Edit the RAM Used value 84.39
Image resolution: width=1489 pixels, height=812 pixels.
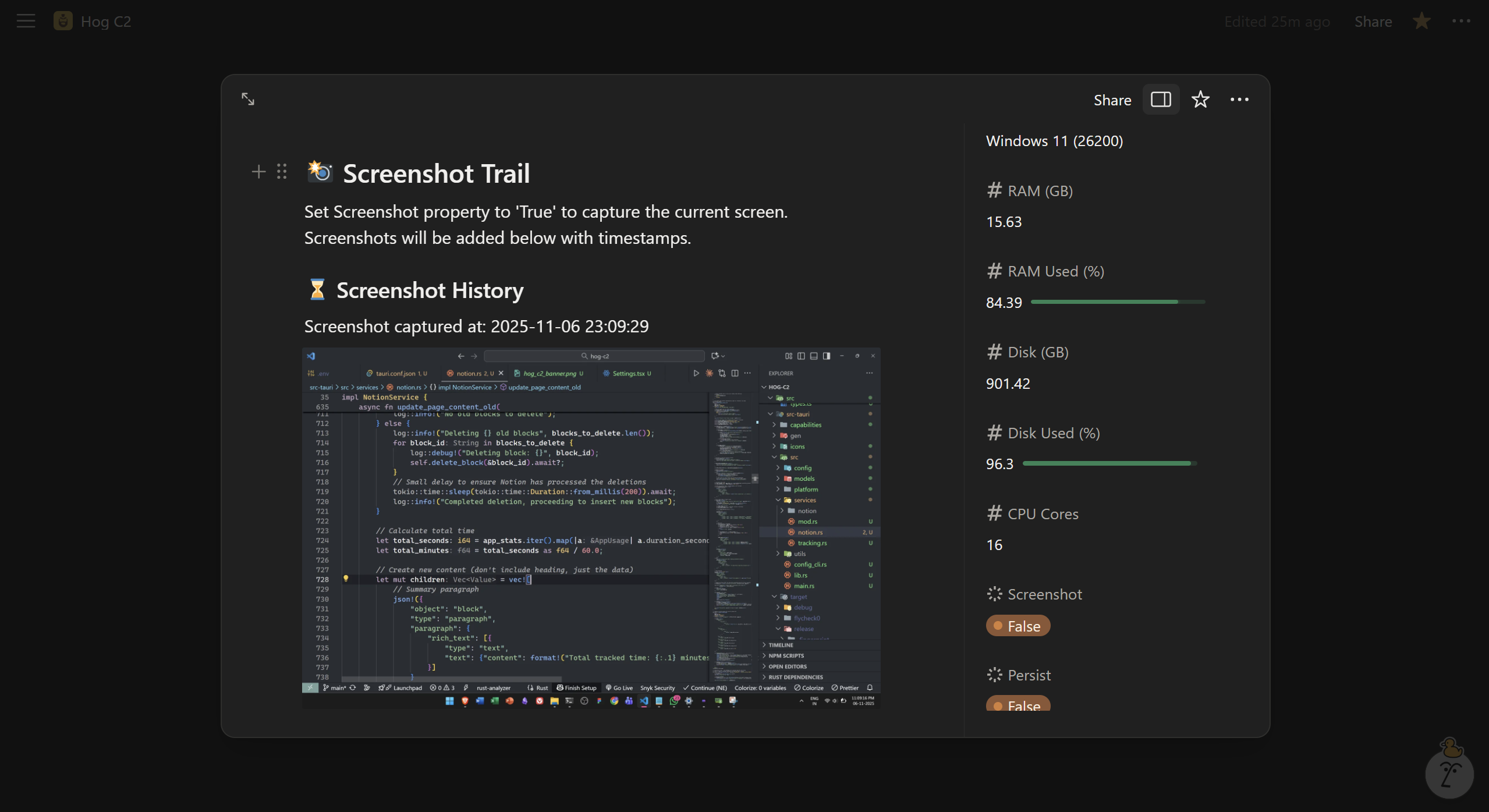pyautogui.click(x=1004, y=303)
